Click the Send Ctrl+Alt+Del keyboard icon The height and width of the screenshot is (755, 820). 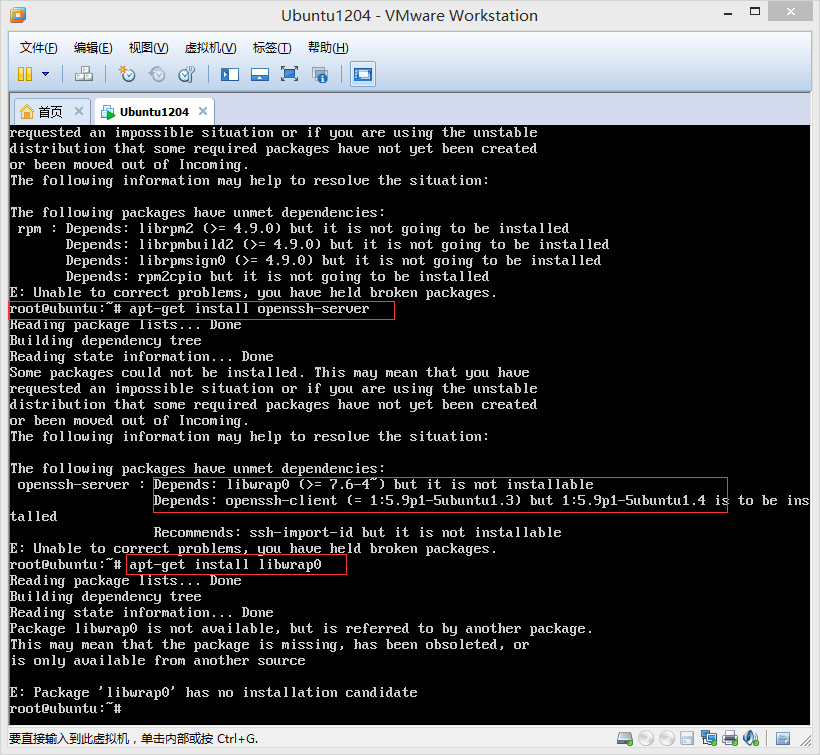84,74
